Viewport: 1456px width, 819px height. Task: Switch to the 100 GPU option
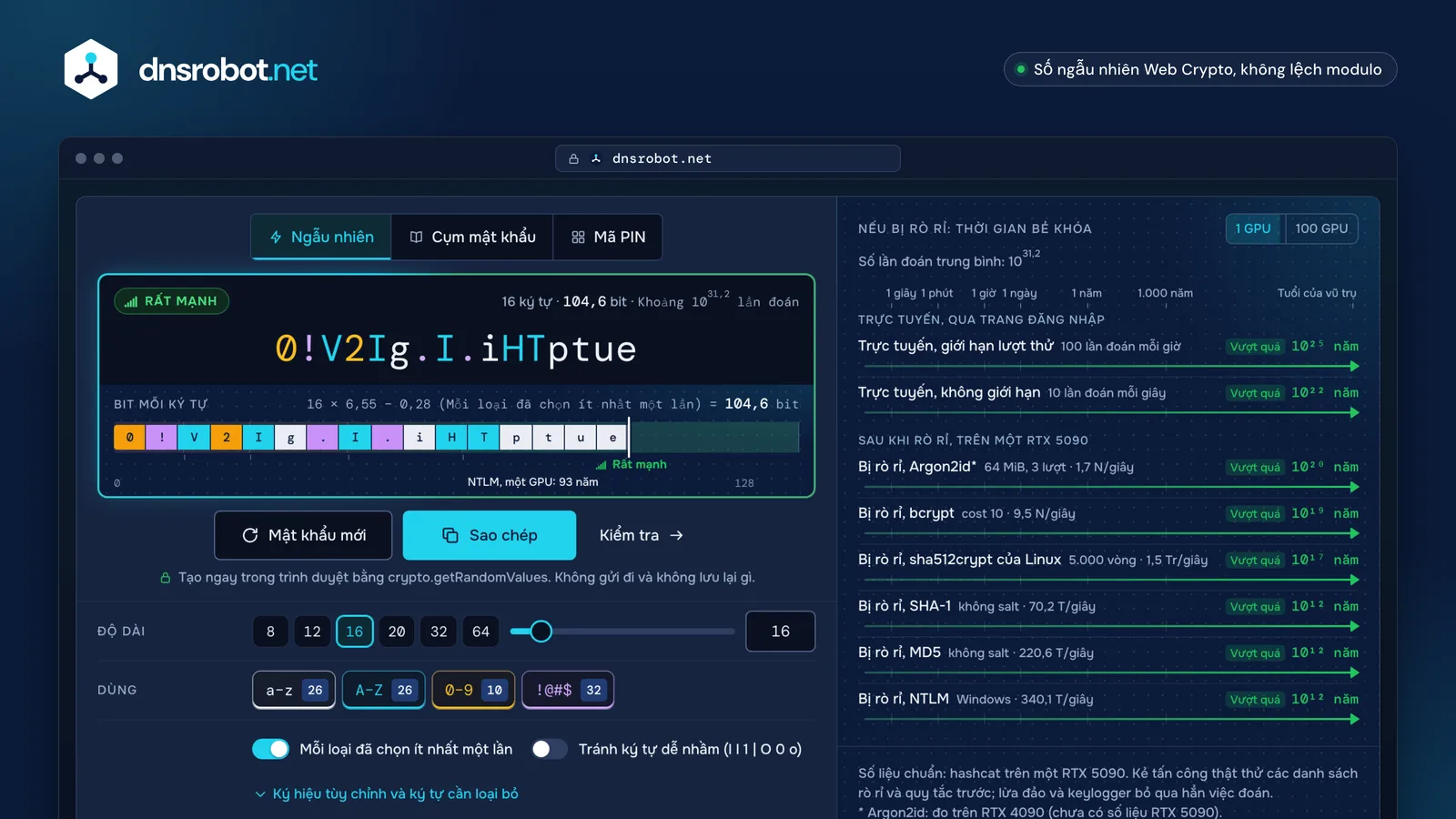[1321, 228]
